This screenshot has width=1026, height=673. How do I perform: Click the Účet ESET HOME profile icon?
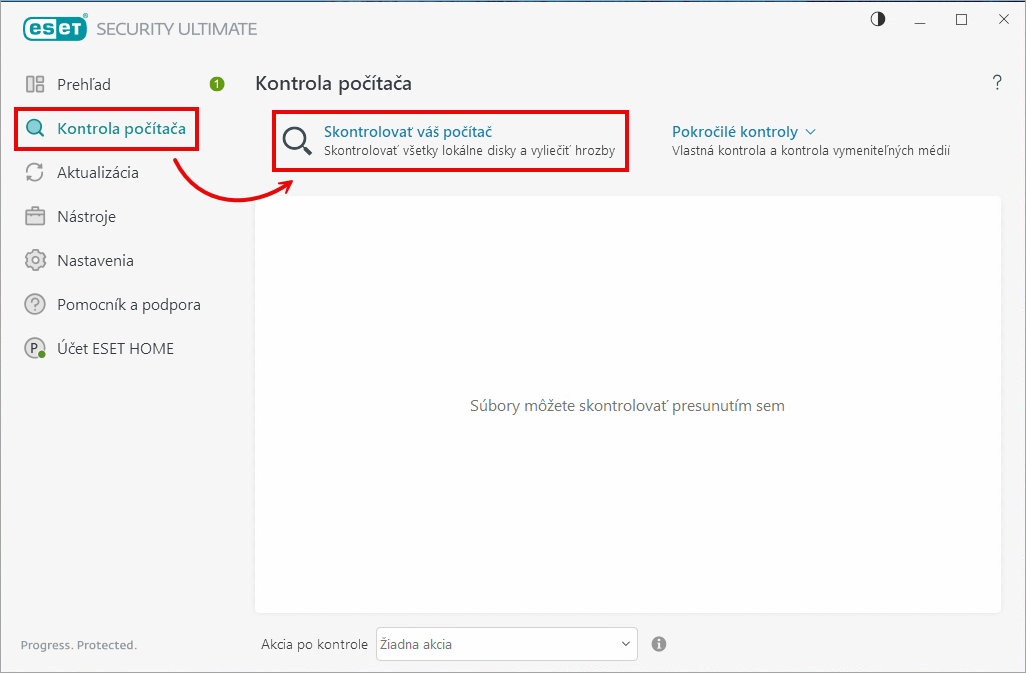(35, 348)
